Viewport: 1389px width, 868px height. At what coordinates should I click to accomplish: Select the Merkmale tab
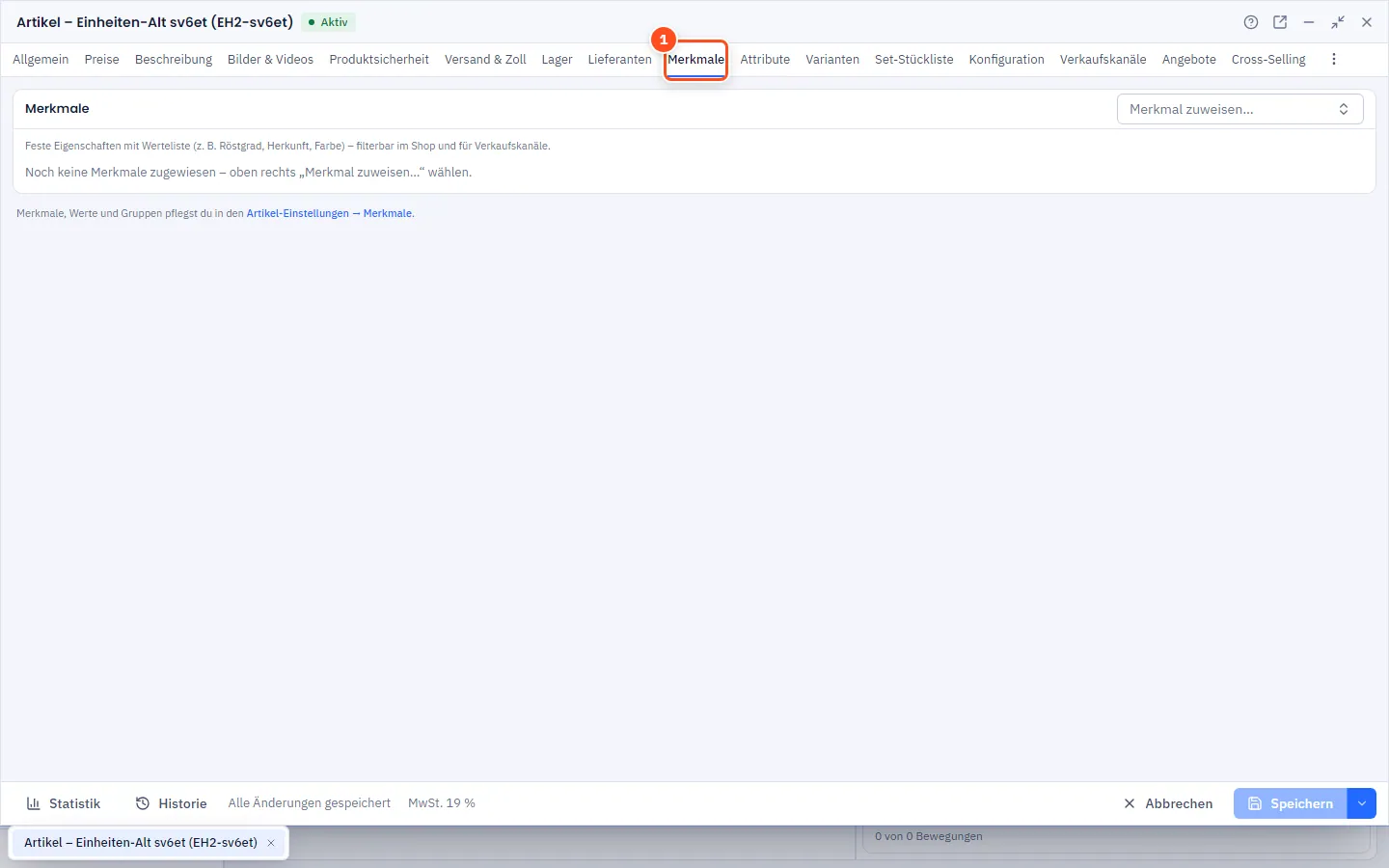[695, 60]
